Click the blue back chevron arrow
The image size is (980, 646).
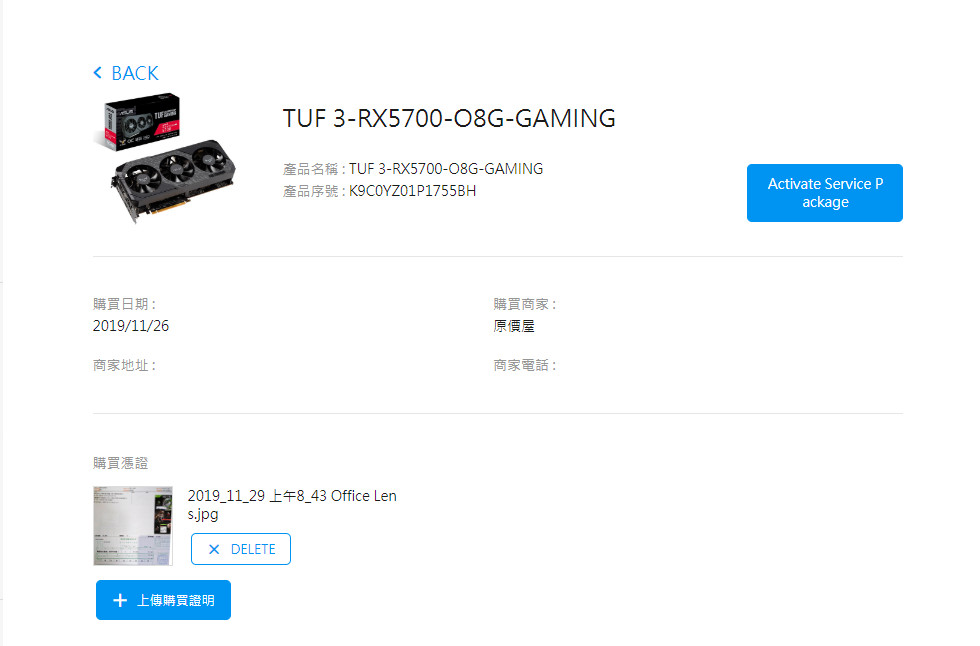tap(98, 73)
